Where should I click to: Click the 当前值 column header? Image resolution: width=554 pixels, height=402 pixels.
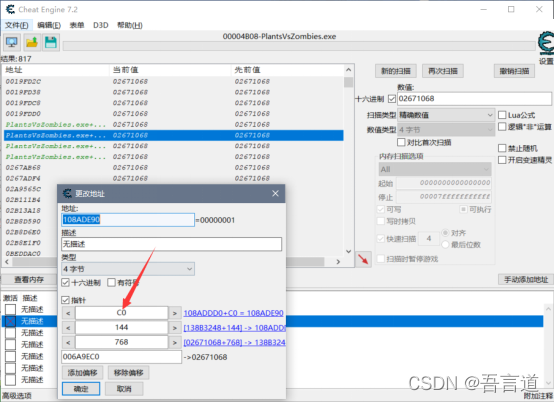171,70
